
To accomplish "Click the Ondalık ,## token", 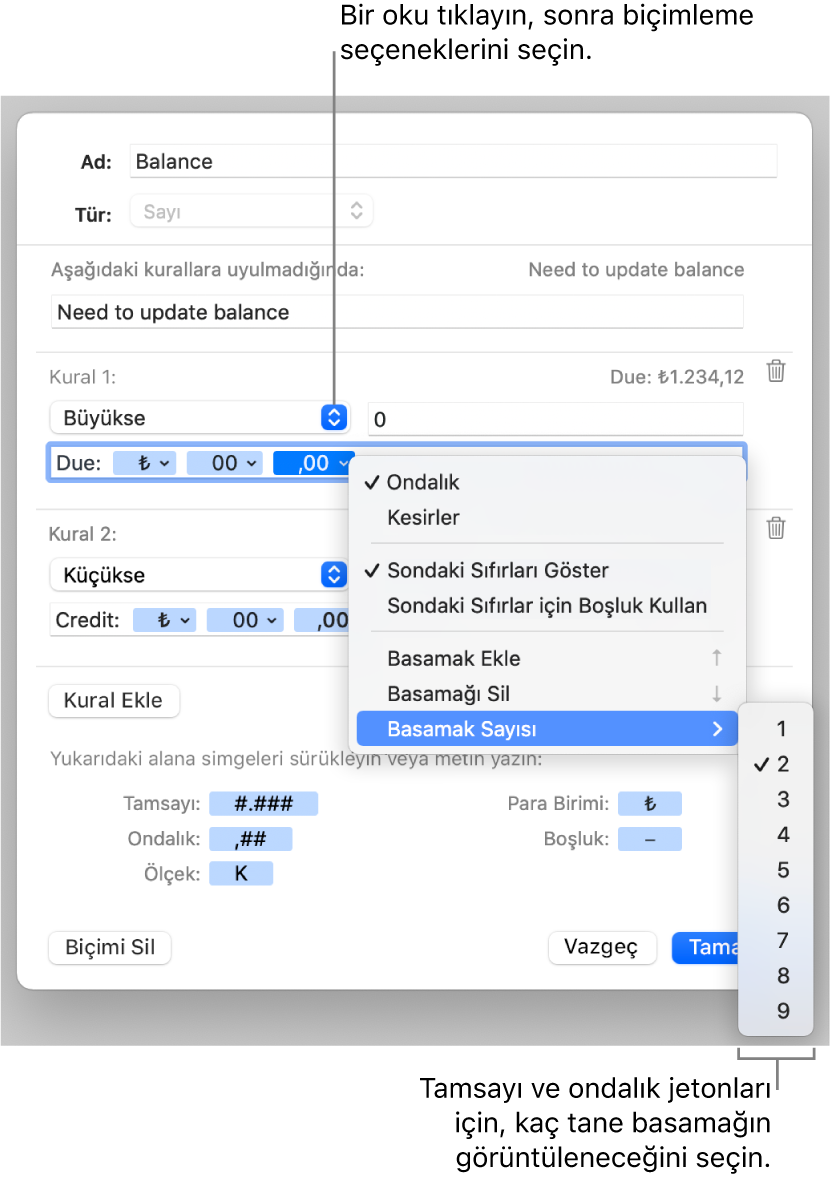I will point(251,839).
